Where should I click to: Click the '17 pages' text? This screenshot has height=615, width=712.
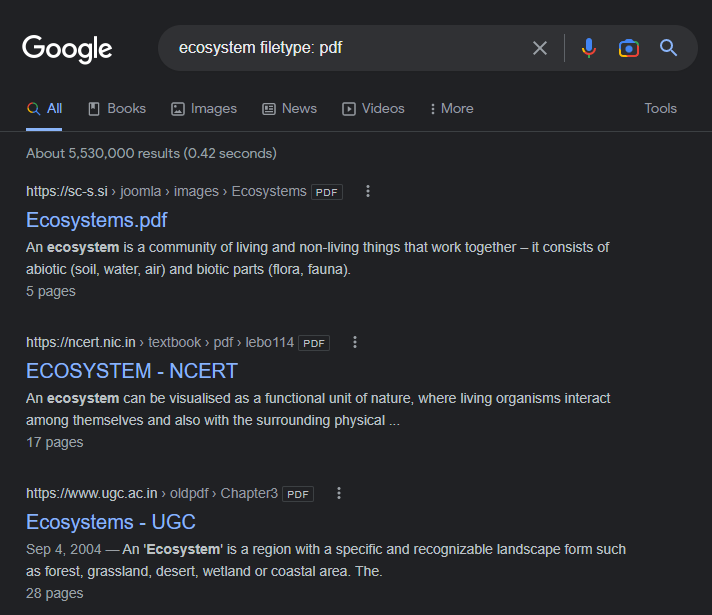tap(54, 442)
